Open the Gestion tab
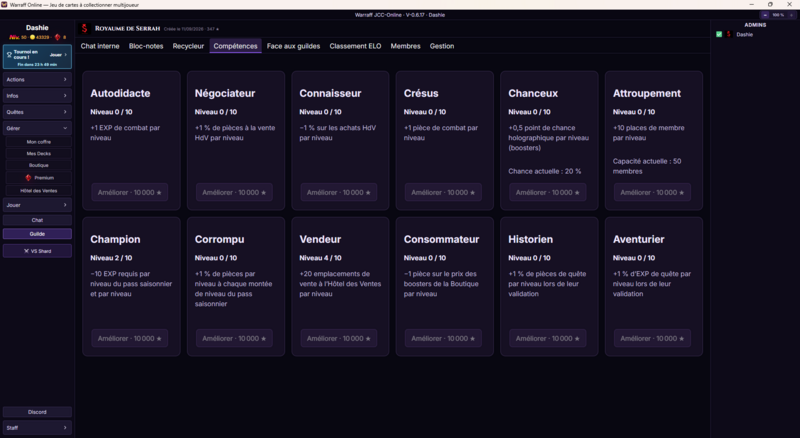This screenshot has height=438, width=800. (442, 46)
